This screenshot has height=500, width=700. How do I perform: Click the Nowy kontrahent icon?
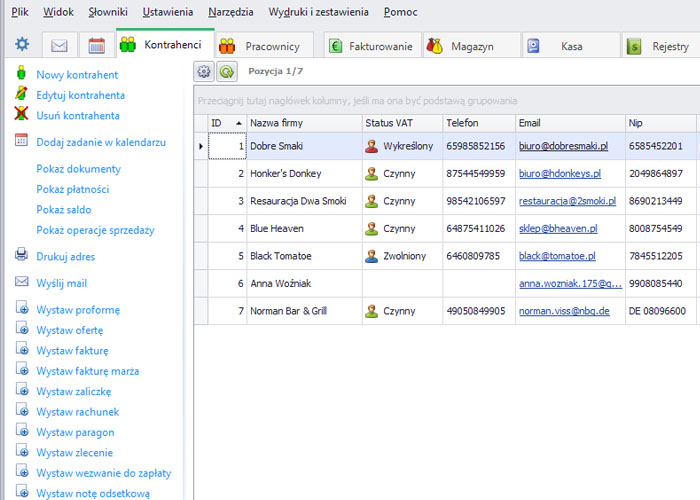pos(21,75)
